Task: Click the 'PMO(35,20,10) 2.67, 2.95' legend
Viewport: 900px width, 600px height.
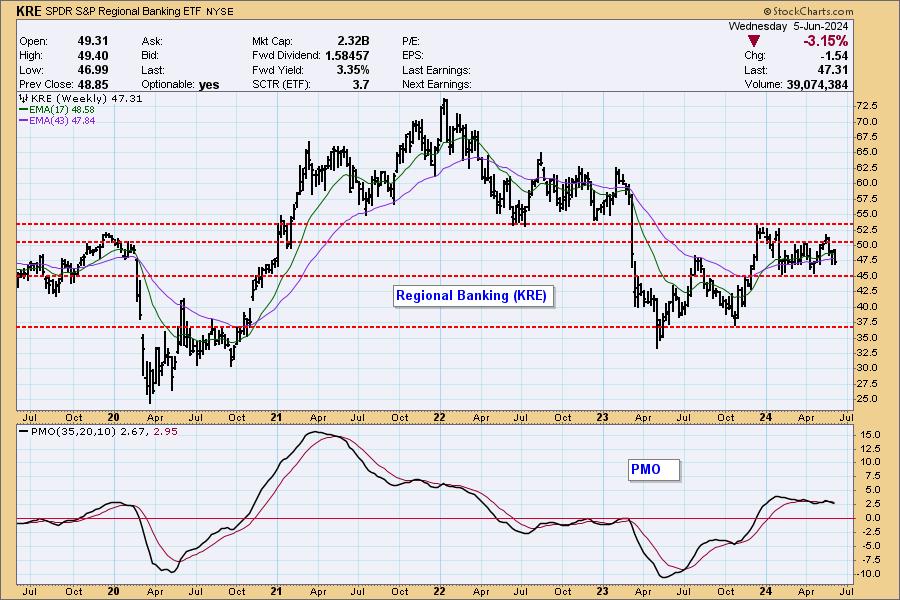Action: coord(99,431)
